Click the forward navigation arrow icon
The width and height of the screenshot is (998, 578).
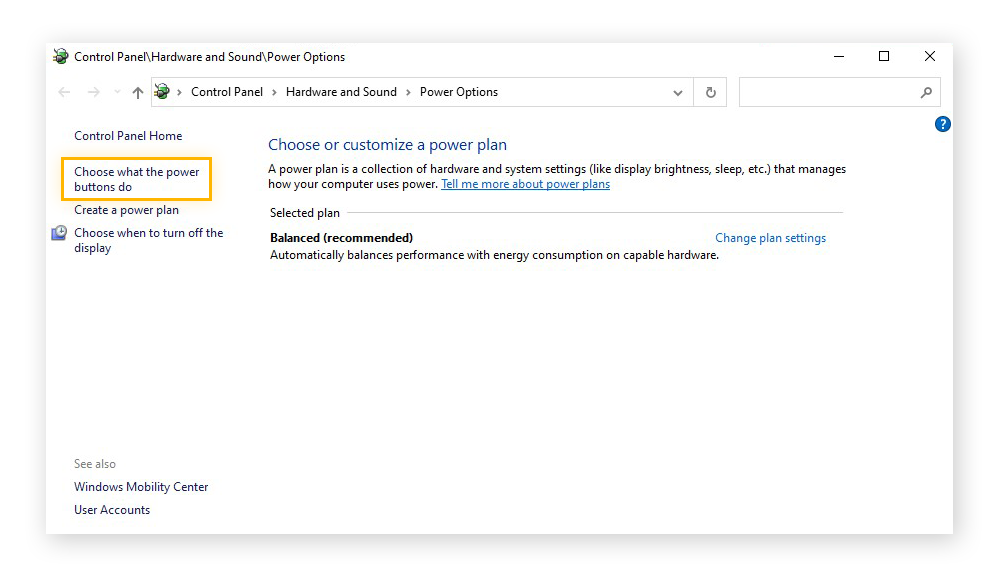point(92,92)
